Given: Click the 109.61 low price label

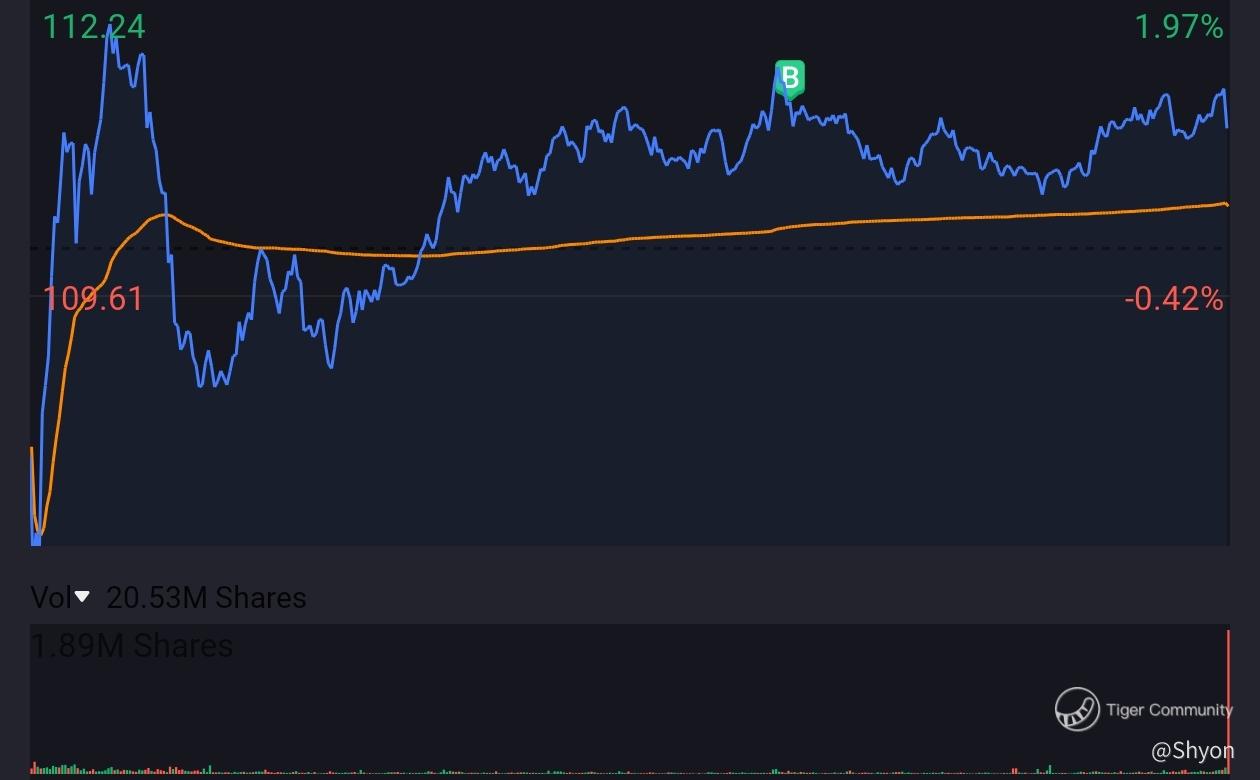Looking at the screenshot, I should click(x=93, y=298).
